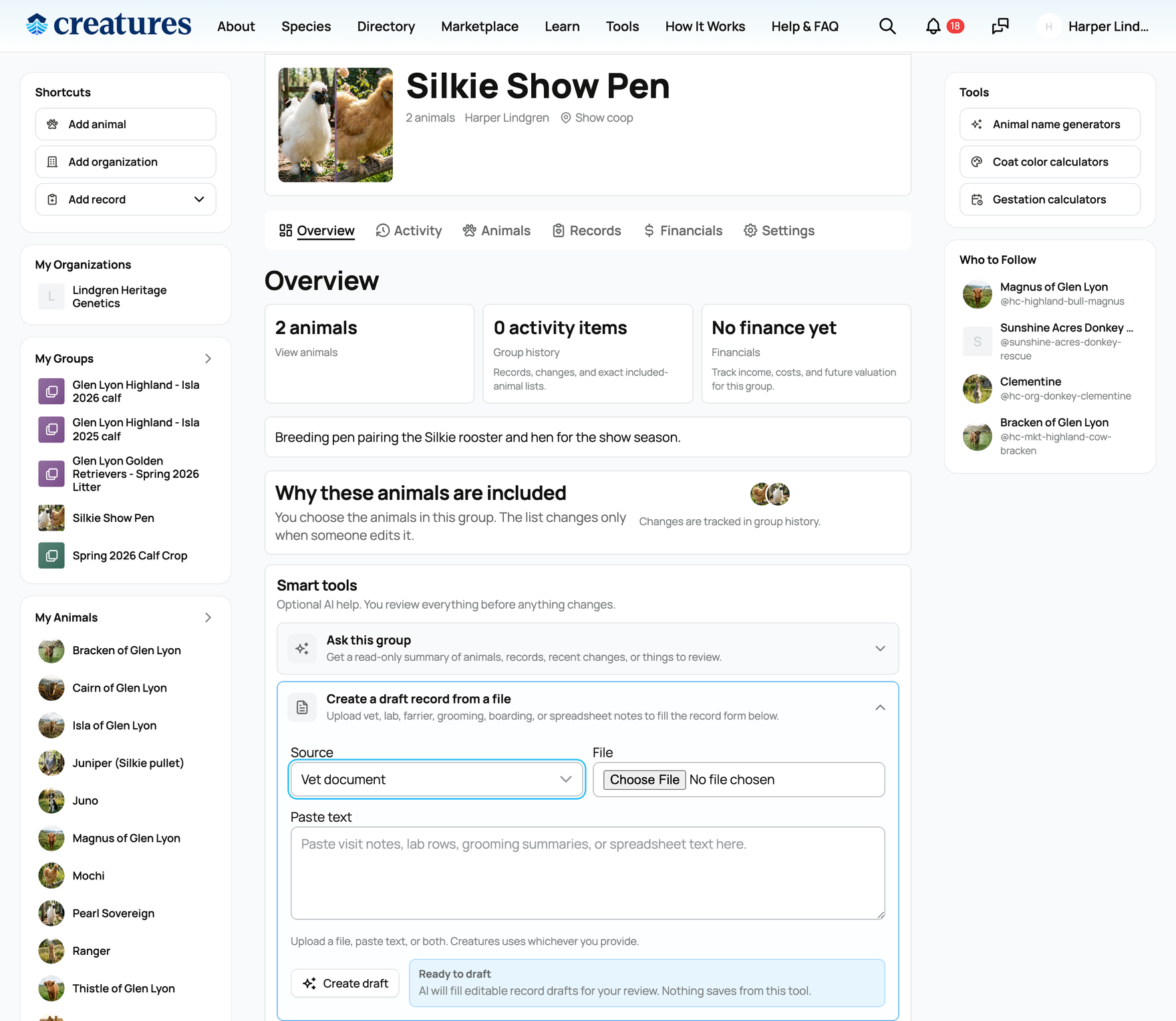Image resolution: width=1176 pixels, height=1021 pixels.
Task: Open About in top navigation
Action: (x=236, y=26)
